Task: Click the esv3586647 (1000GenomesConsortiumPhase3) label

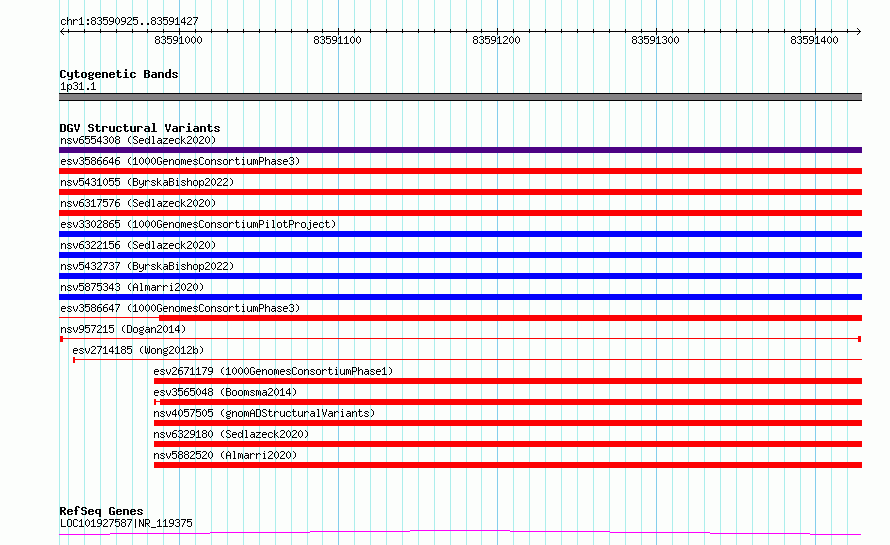Action: tap(180, 308)
